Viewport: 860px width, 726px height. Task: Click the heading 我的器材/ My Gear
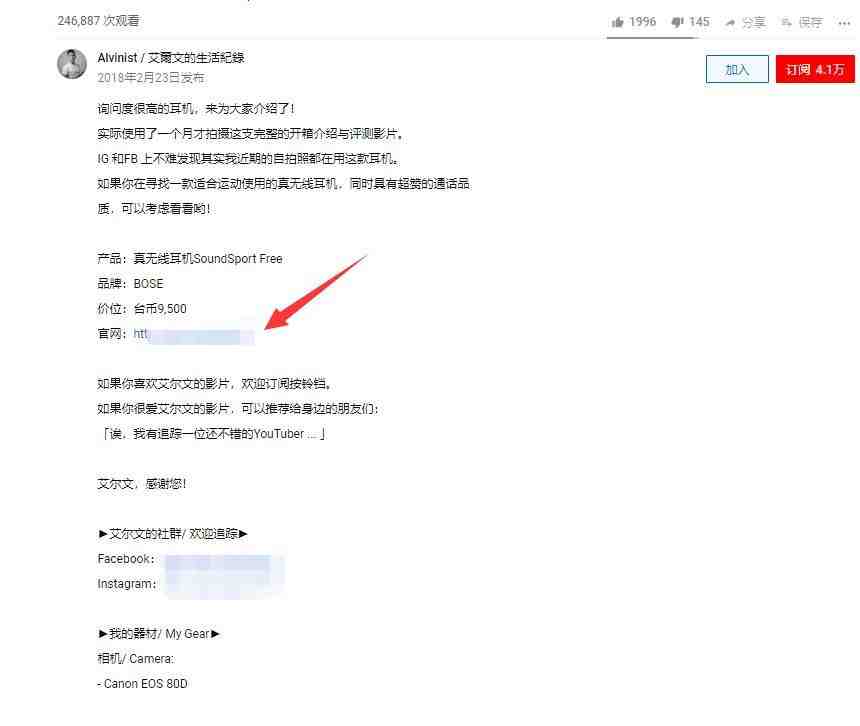[159, 634]
